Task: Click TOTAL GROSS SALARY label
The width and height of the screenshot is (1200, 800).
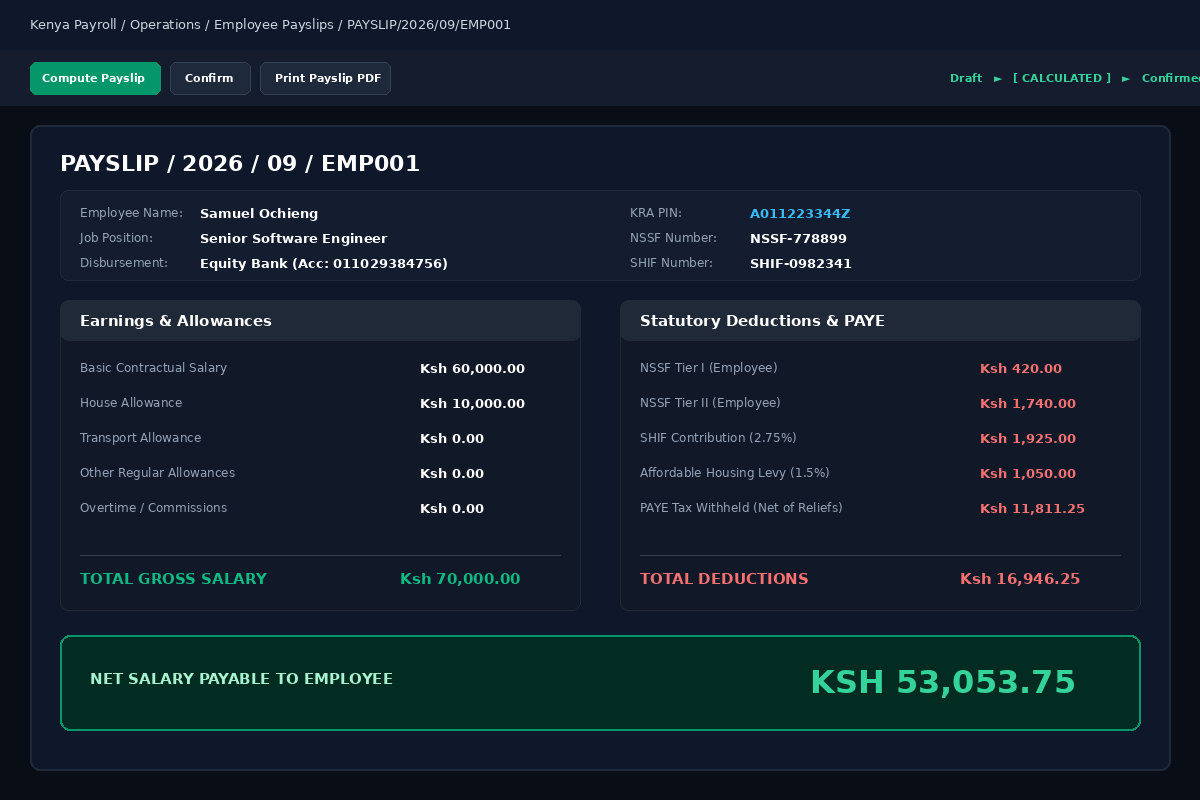Action: click(x=173, y=579)
